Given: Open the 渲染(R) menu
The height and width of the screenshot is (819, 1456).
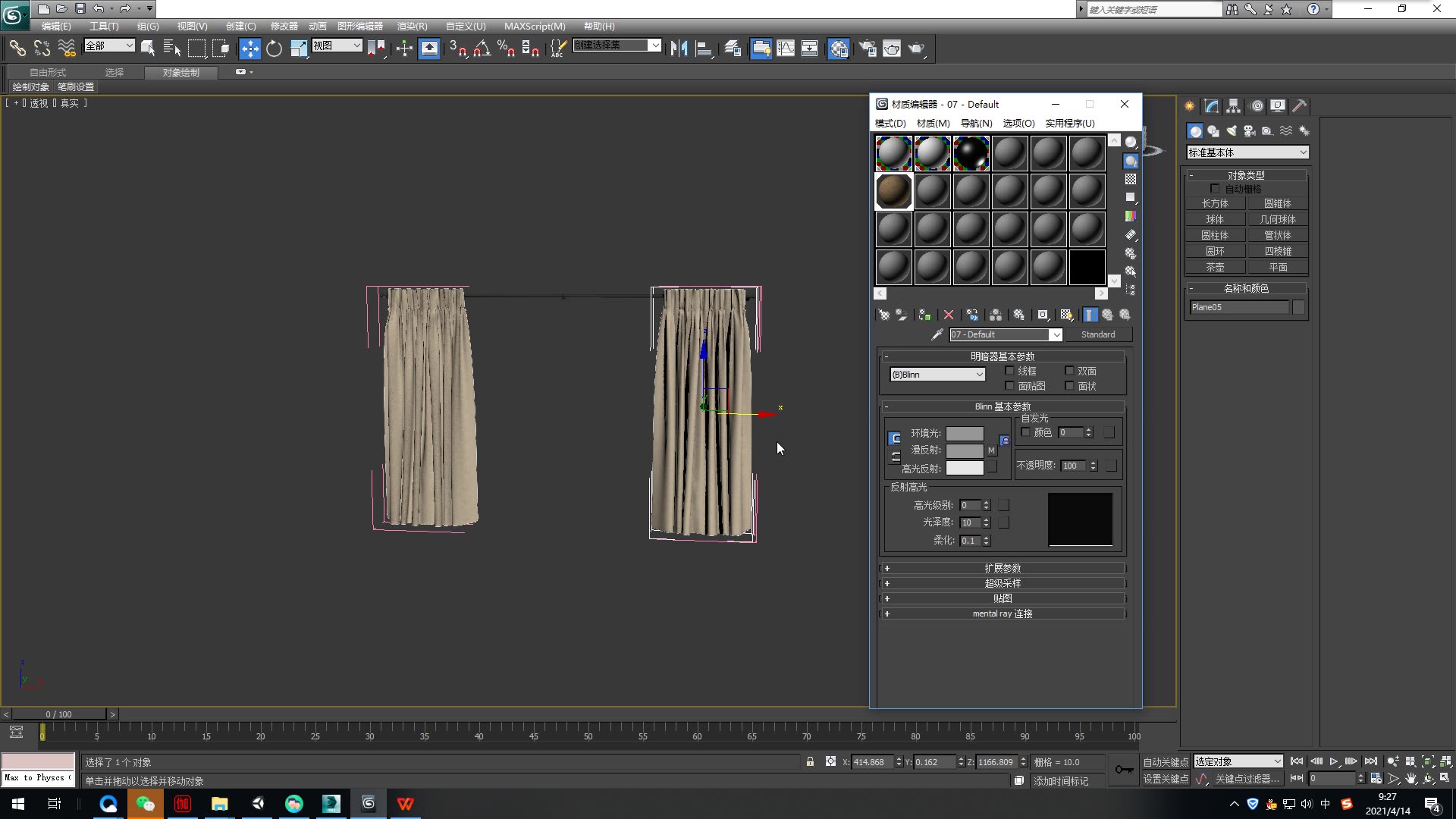Looking at the screenshot, I should [412, 27].
